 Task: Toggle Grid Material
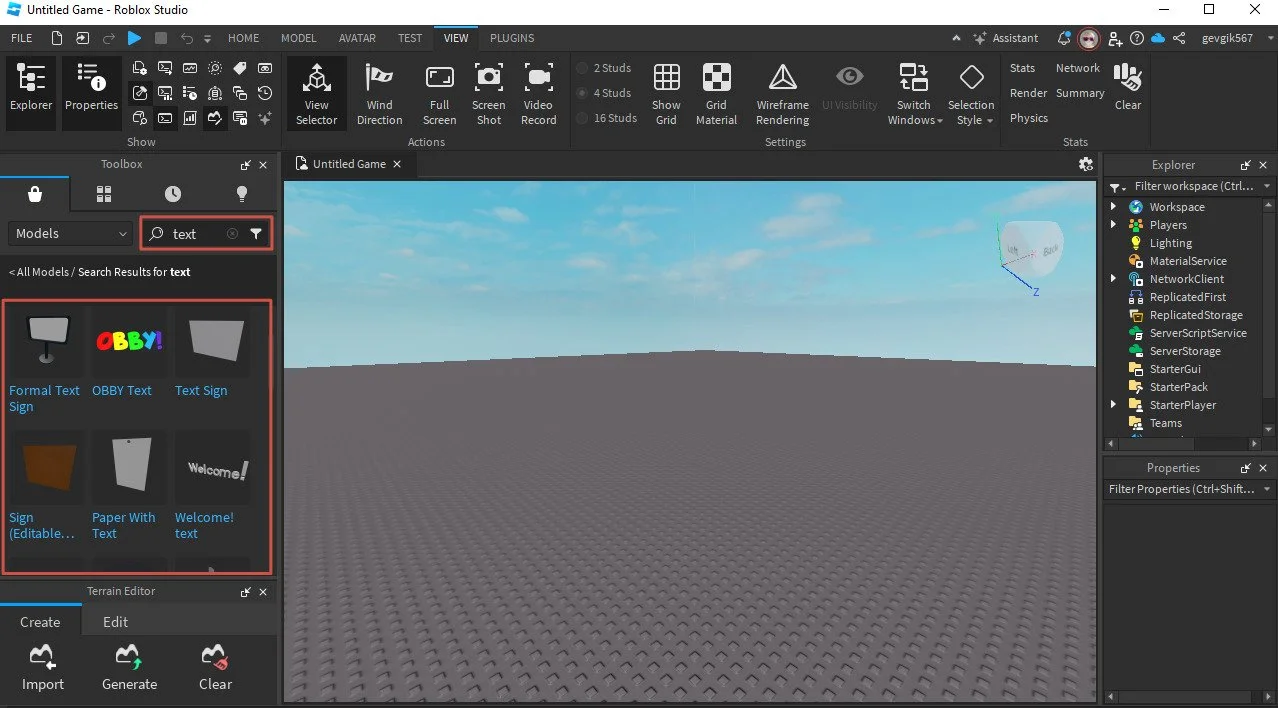pyautogui.click(x=716, y=94)
